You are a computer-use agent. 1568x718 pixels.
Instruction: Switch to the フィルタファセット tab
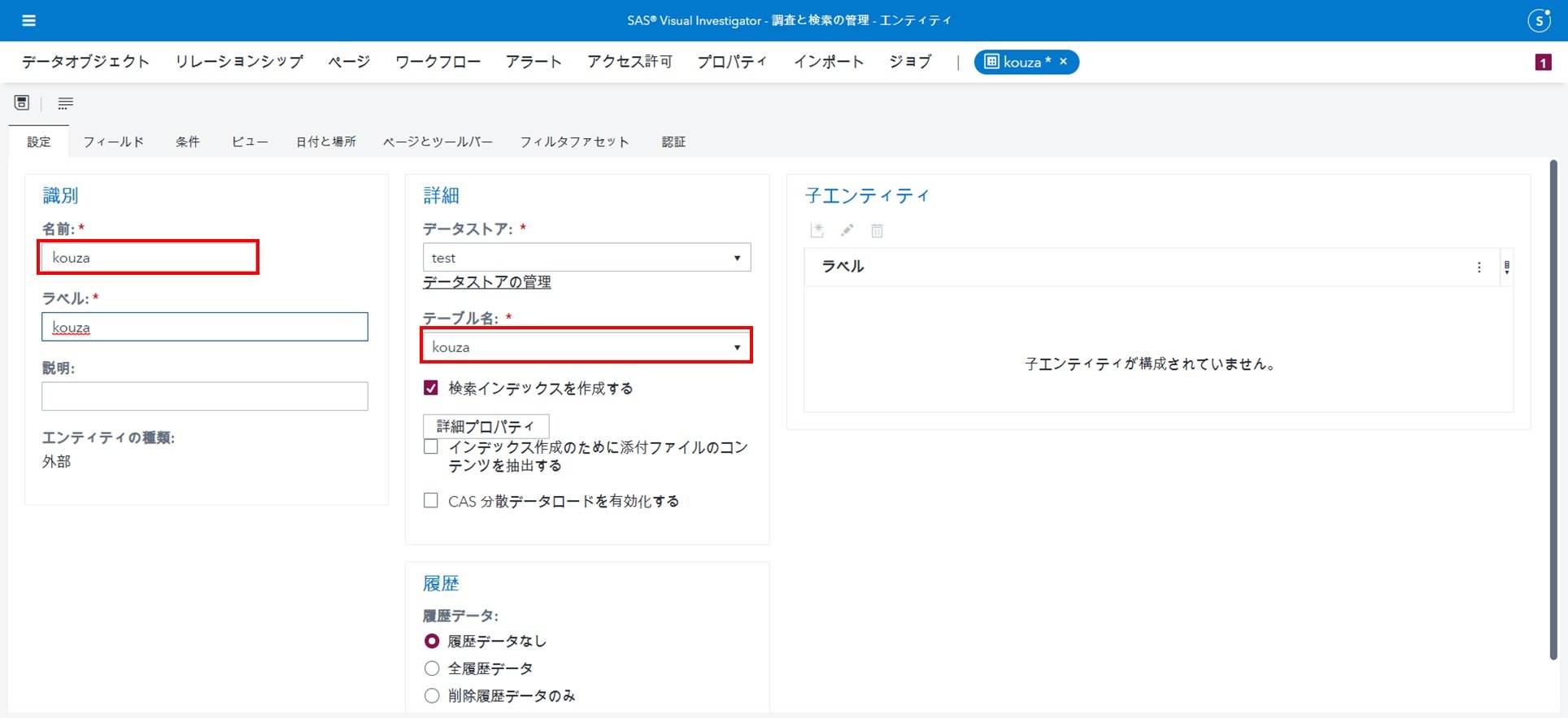[574, 141]
